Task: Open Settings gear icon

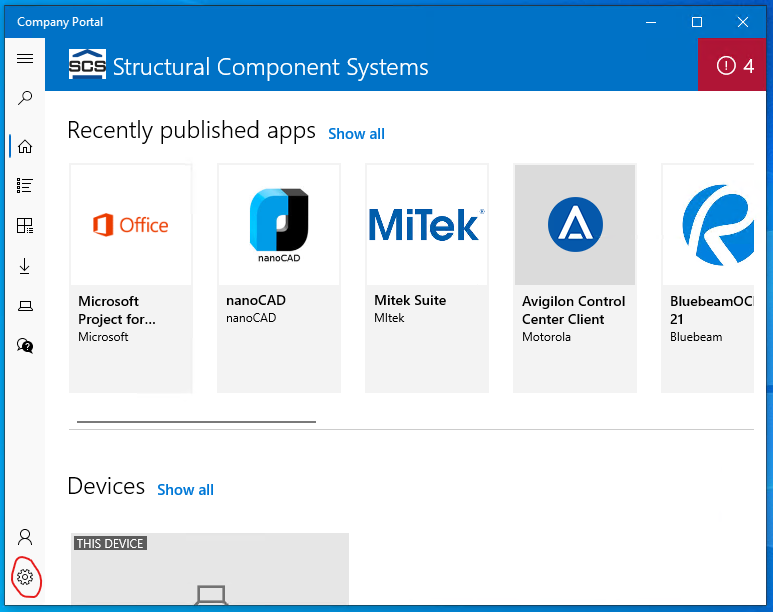Action: tap(25, 577)
